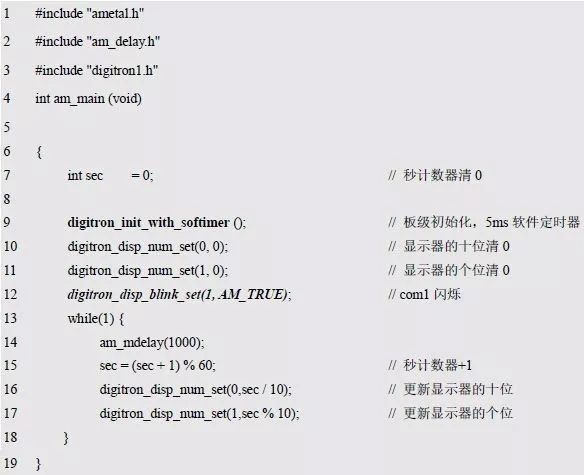
Task: Click the am_delay.h include line
Action: [x=97, y=41]
